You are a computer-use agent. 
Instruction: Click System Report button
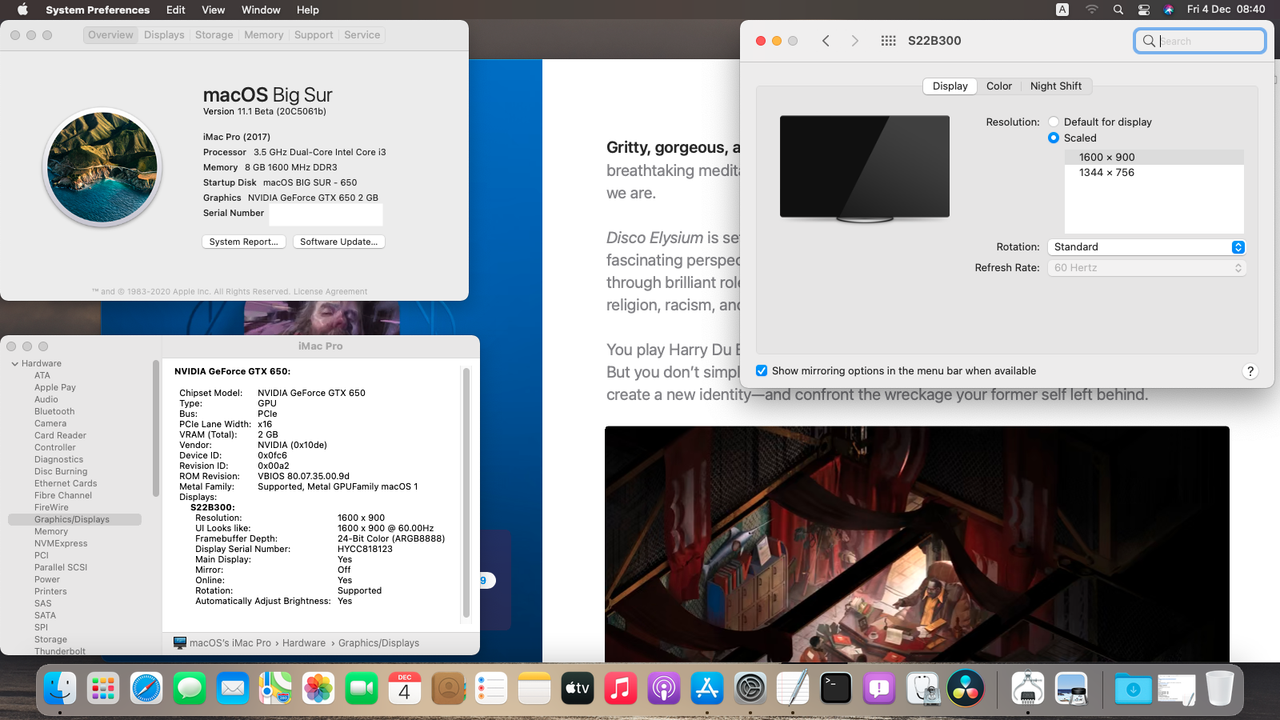[244, 242]
